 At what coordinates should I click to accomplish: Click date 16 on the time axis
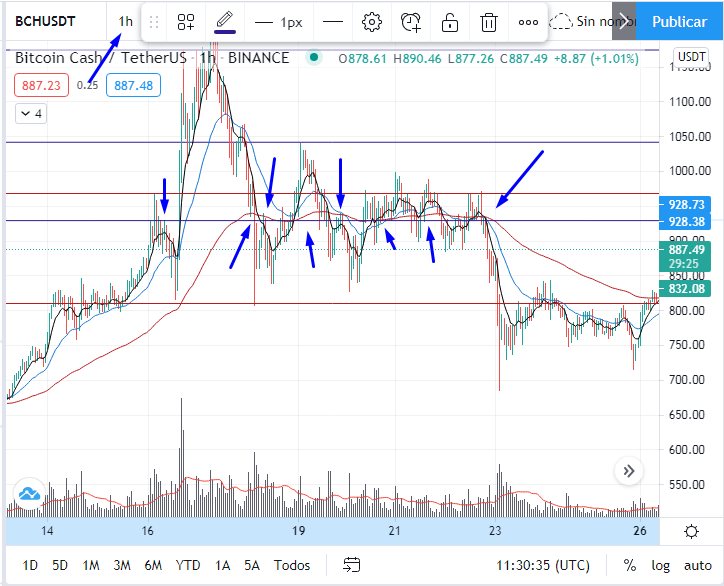pyautogui.click(x=147, y=531)
